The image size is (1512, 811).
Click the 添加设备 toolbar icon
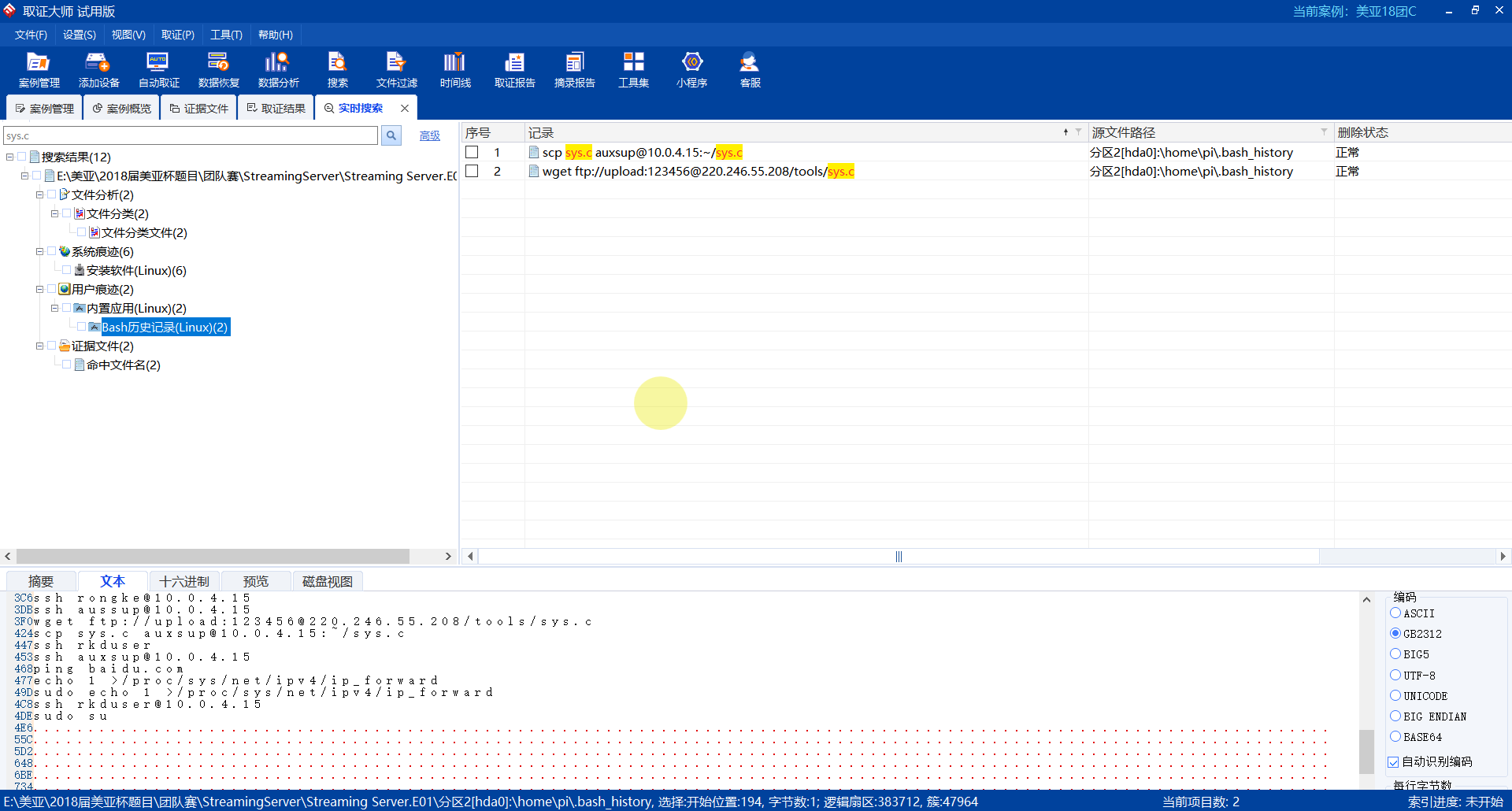98,69
